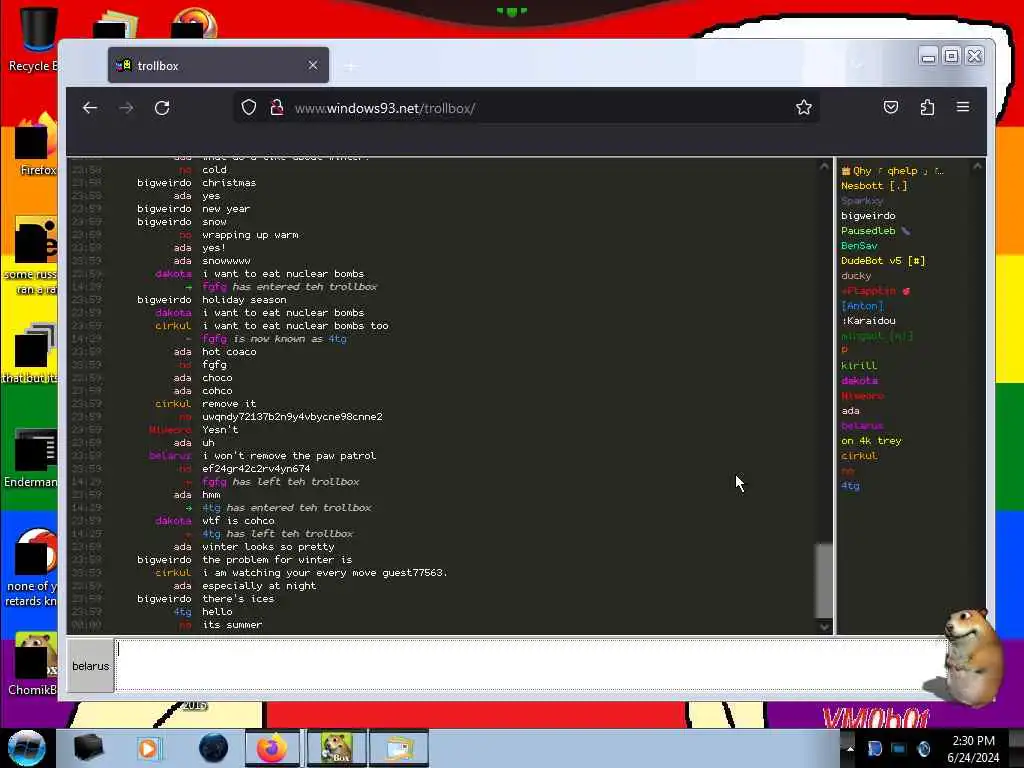Select BenSav in the user list
The height and width of the screenshot is (768, 1024).
coord(859,246)
